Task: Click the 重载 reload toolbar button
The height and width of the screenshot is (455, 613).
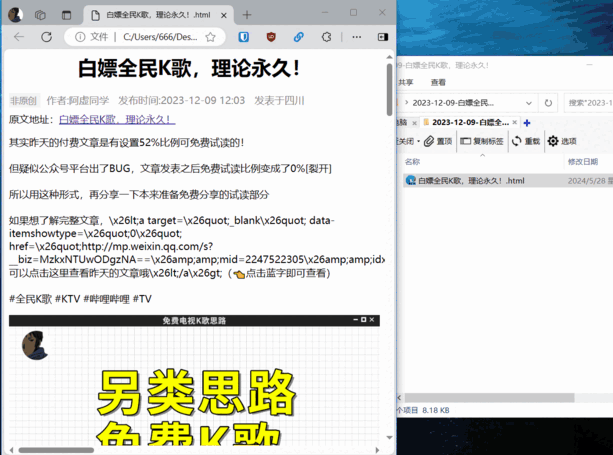Action: click(x=526, y=141)
